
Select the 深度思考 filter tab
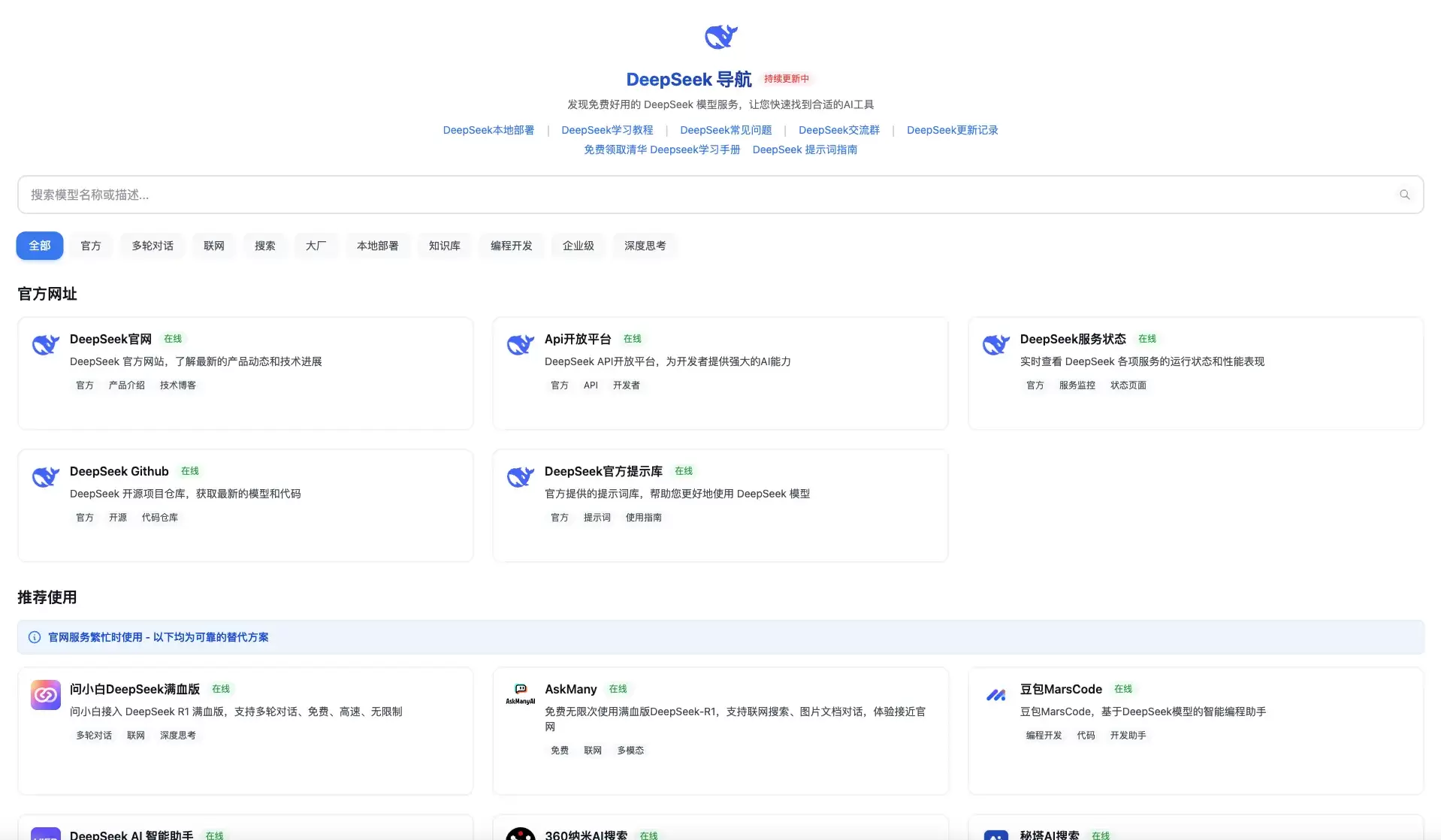point(645,246)
